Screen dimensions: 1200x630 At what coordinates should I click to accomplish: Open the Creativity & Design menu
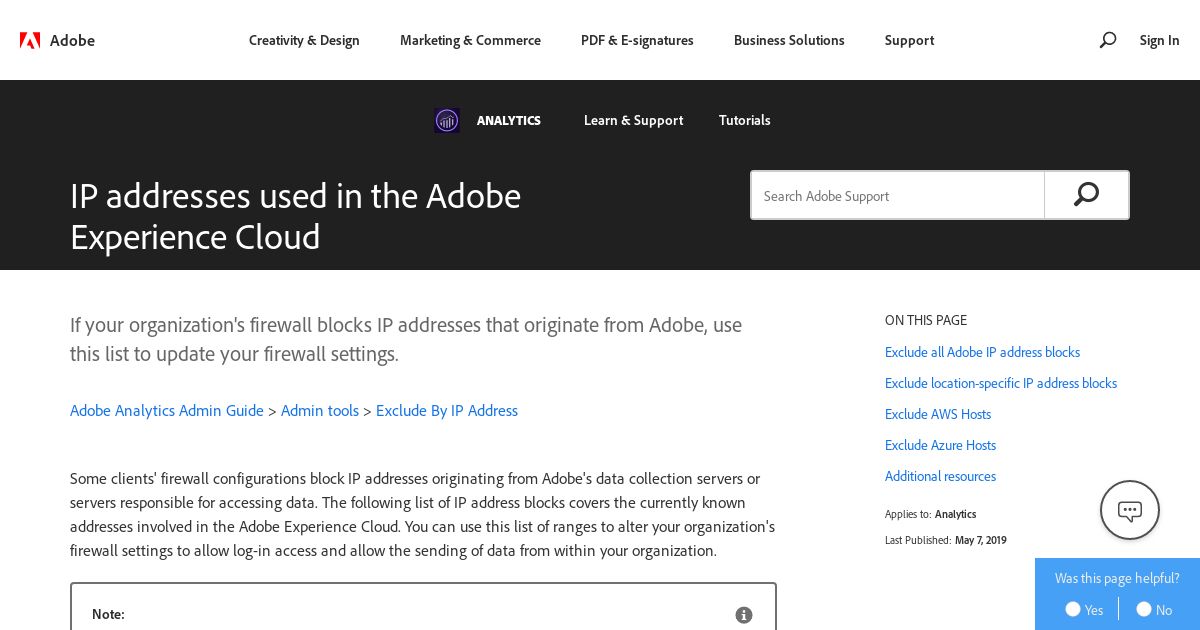[304, 40]
